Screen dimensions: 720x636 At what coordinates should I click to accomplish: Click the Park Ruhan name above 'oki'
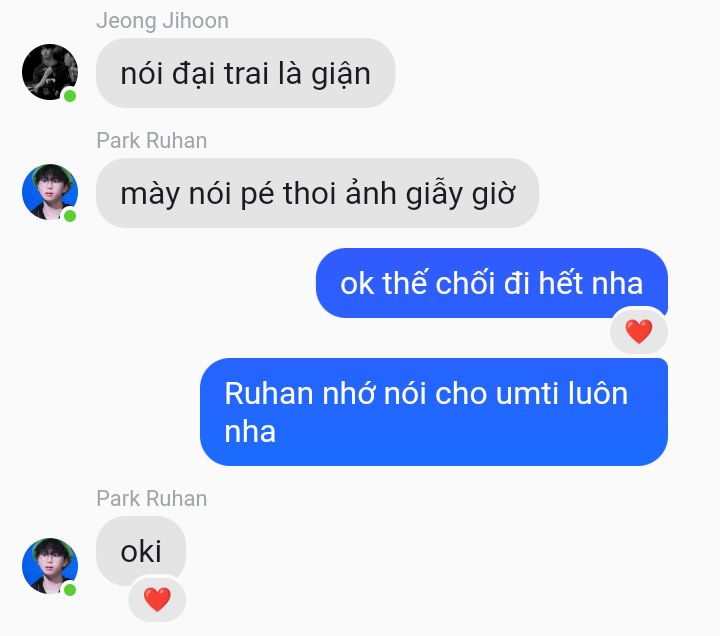point(152,499)
